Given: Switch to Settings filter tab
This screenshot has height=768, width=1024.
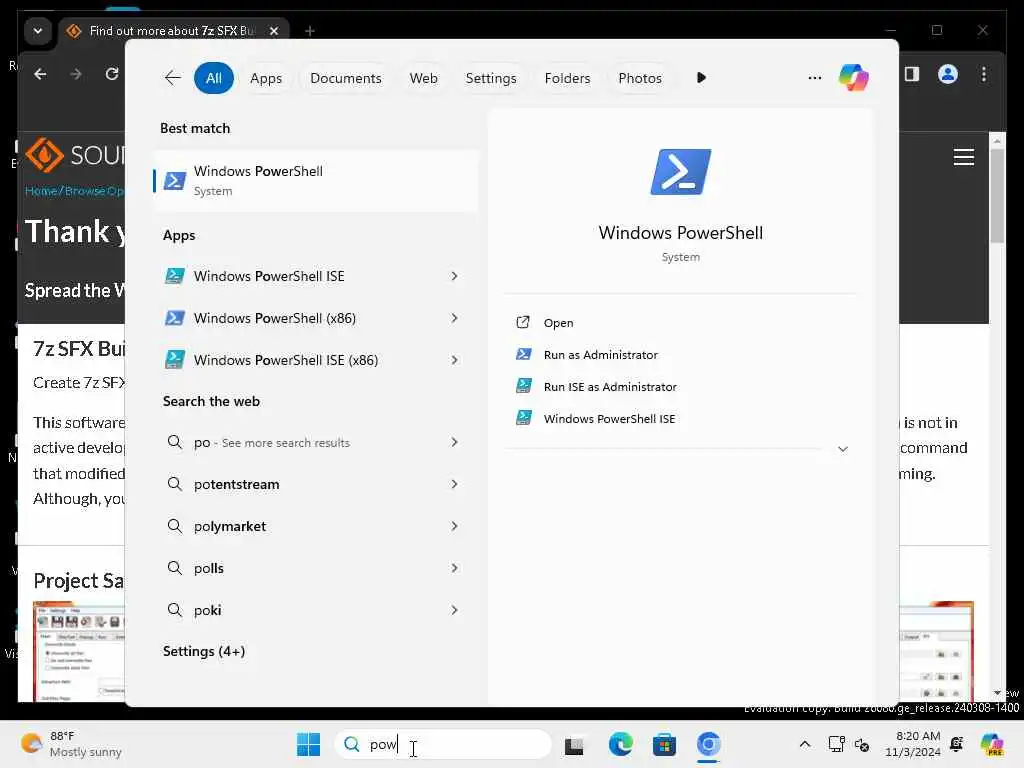Looking at the screenshot, I should click(x=490, y=78).
